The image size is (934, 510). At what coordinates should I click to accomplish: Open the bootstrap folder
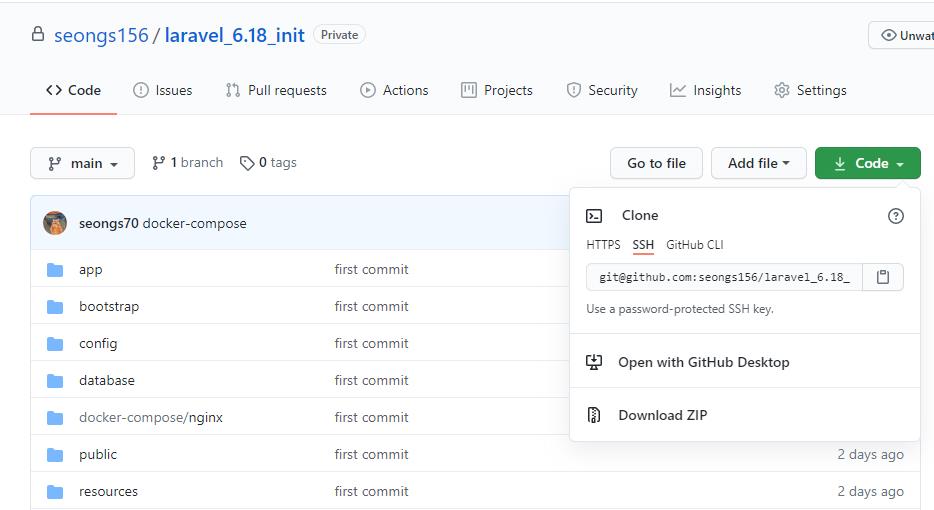109,307
